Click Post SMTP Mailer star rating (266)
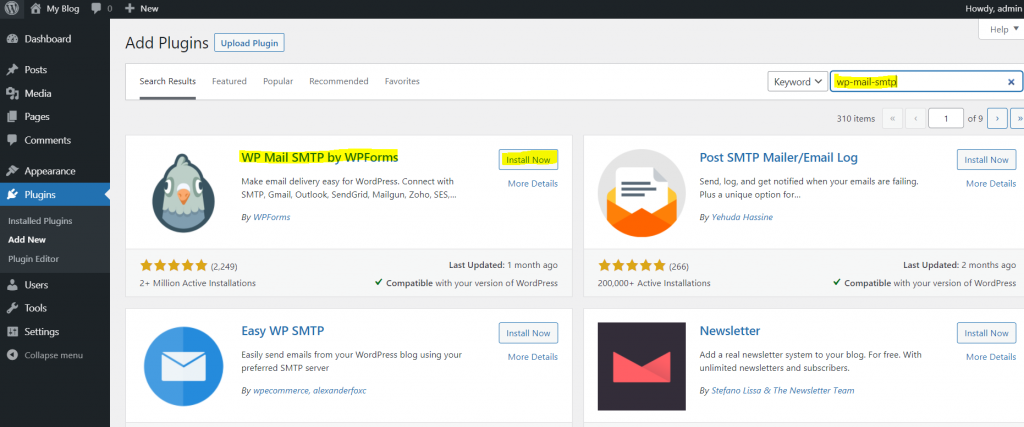 point(643,266)
